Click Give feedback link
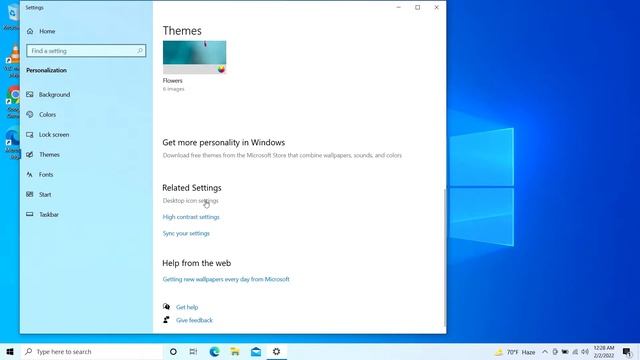Viewport: 640px width, 360px height. 194,320
